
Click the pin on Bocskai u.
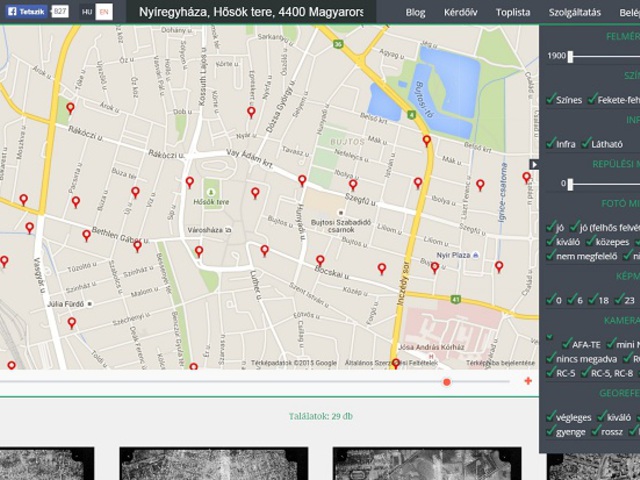(x=320, y=260)
